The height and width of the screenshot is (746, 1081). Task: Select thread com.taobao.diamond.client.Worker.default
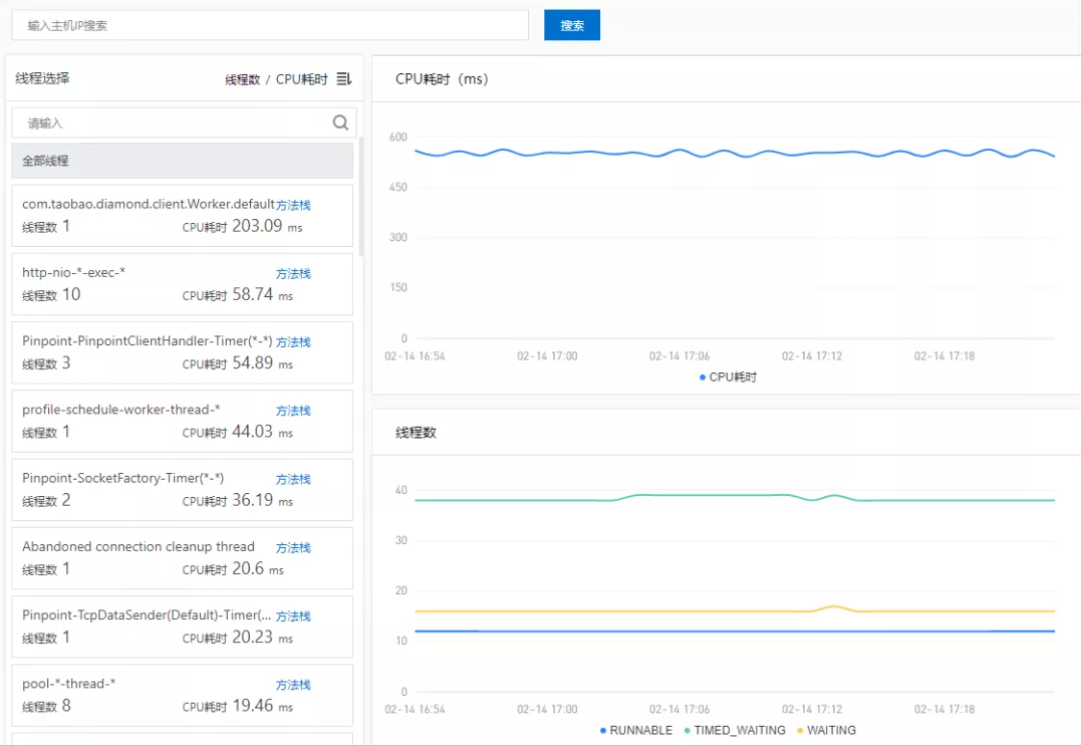148,204
